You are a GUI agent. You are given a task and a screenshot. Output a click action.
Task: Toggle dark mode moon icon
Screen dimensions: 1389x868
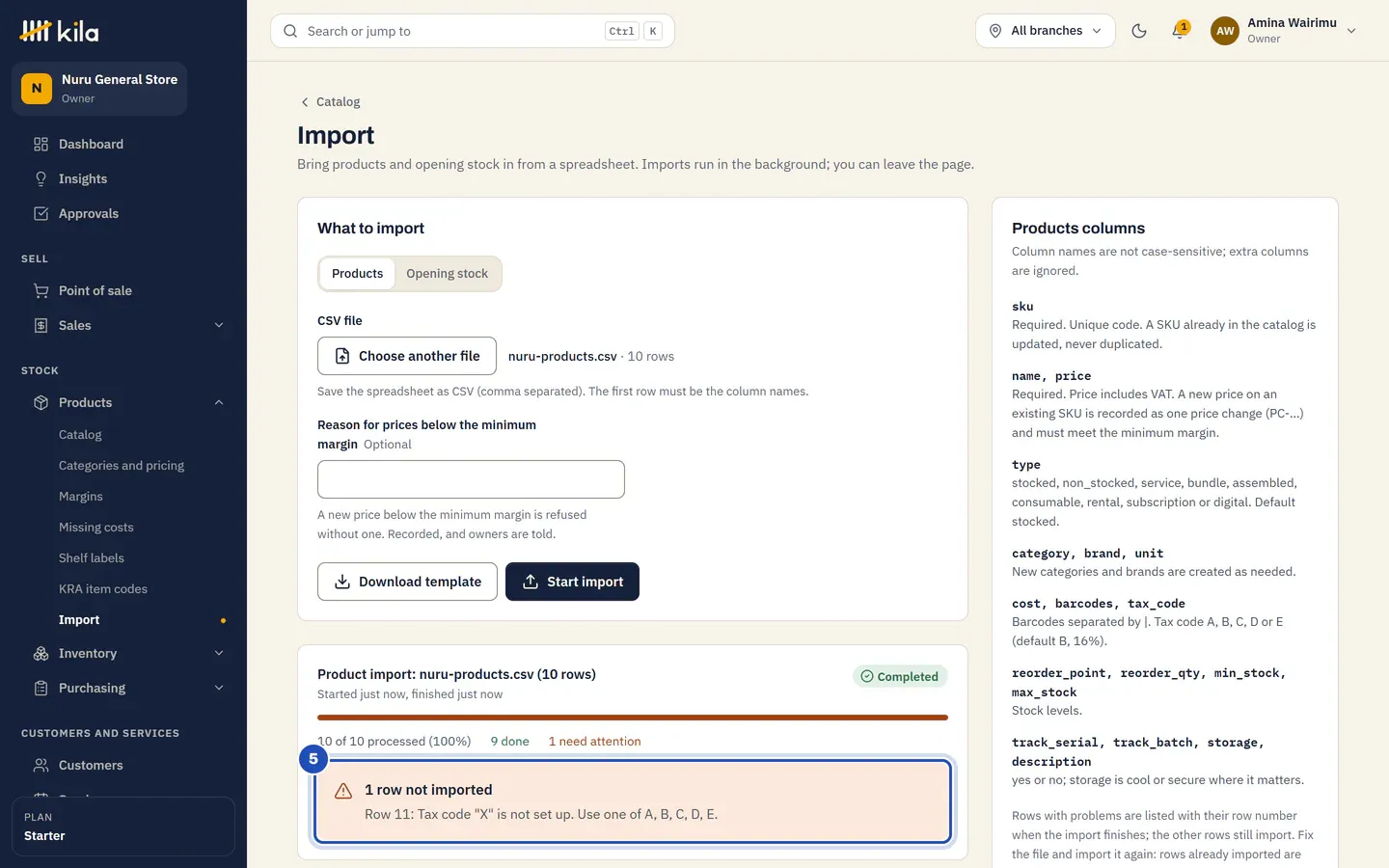pyautogui.click(x=1139, y=31)
